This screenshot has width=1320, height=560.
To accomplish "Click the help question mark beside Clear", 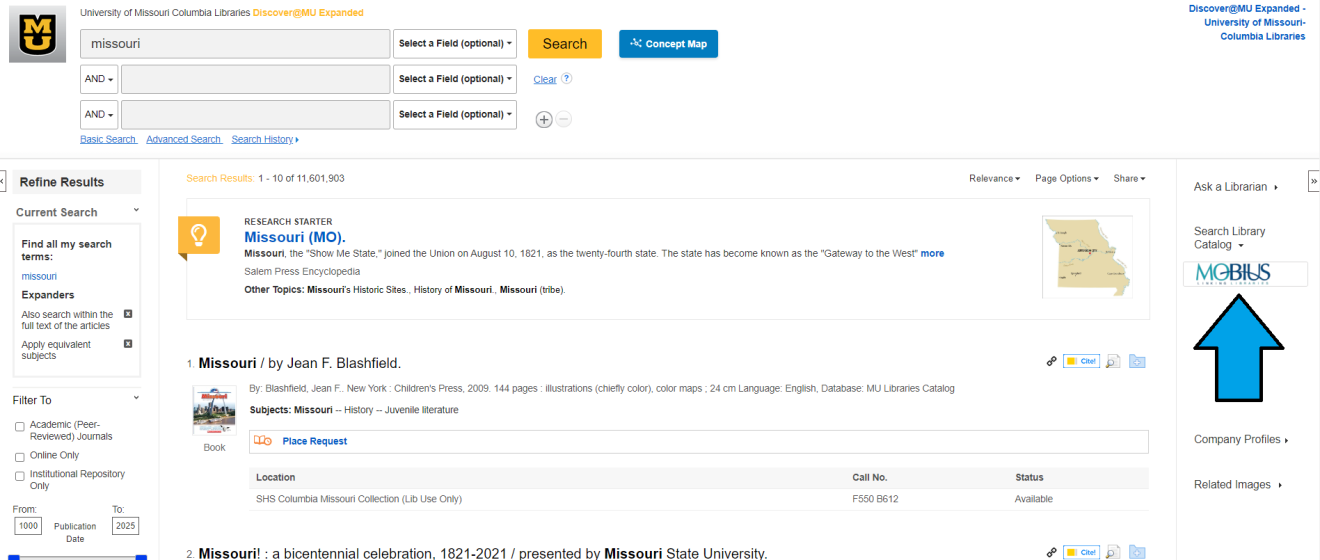I will coord(567,79).
